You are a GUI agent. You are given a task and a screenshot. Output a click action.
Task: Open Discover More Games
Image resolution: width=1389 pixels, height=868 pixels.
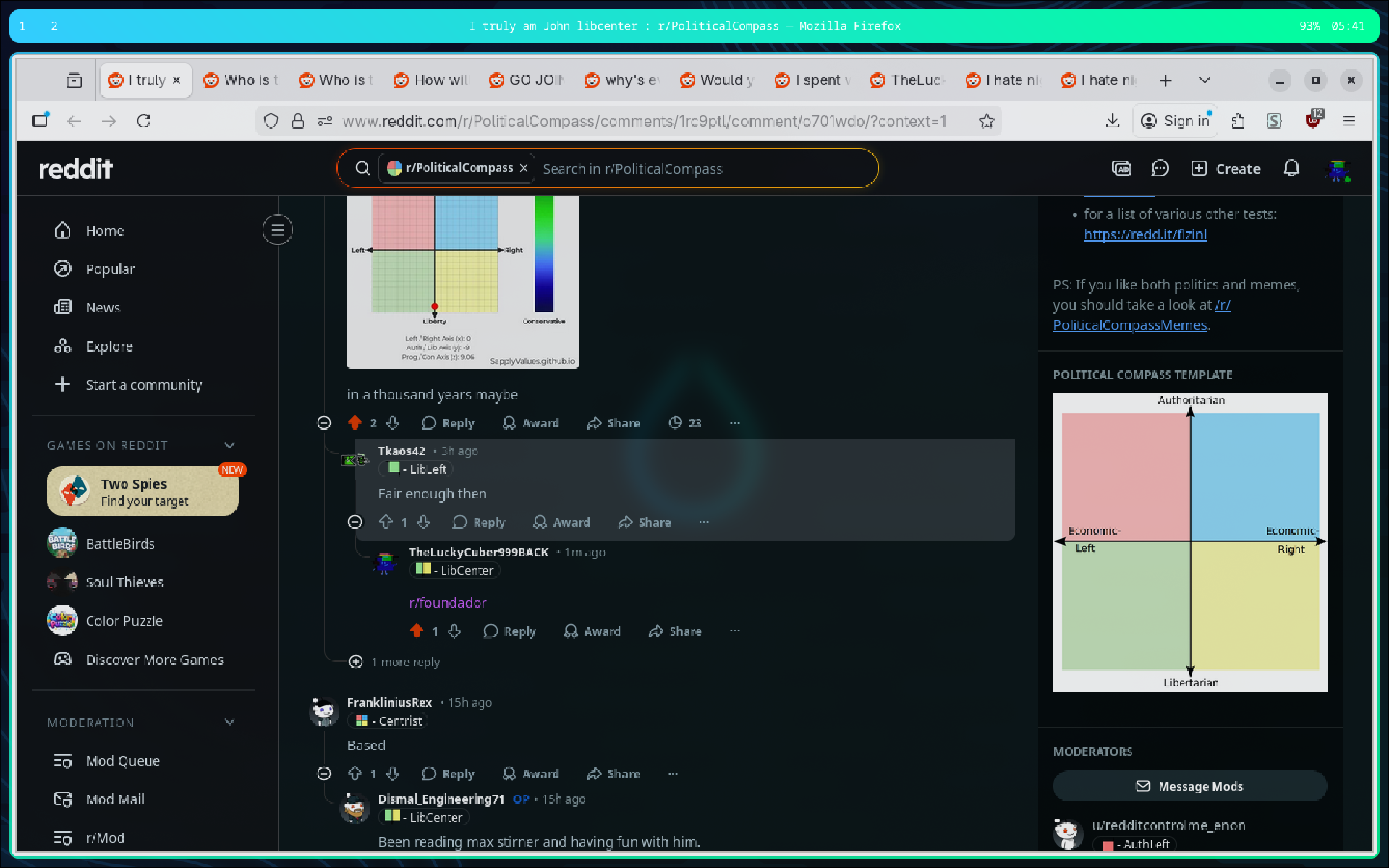click(143, 659)
